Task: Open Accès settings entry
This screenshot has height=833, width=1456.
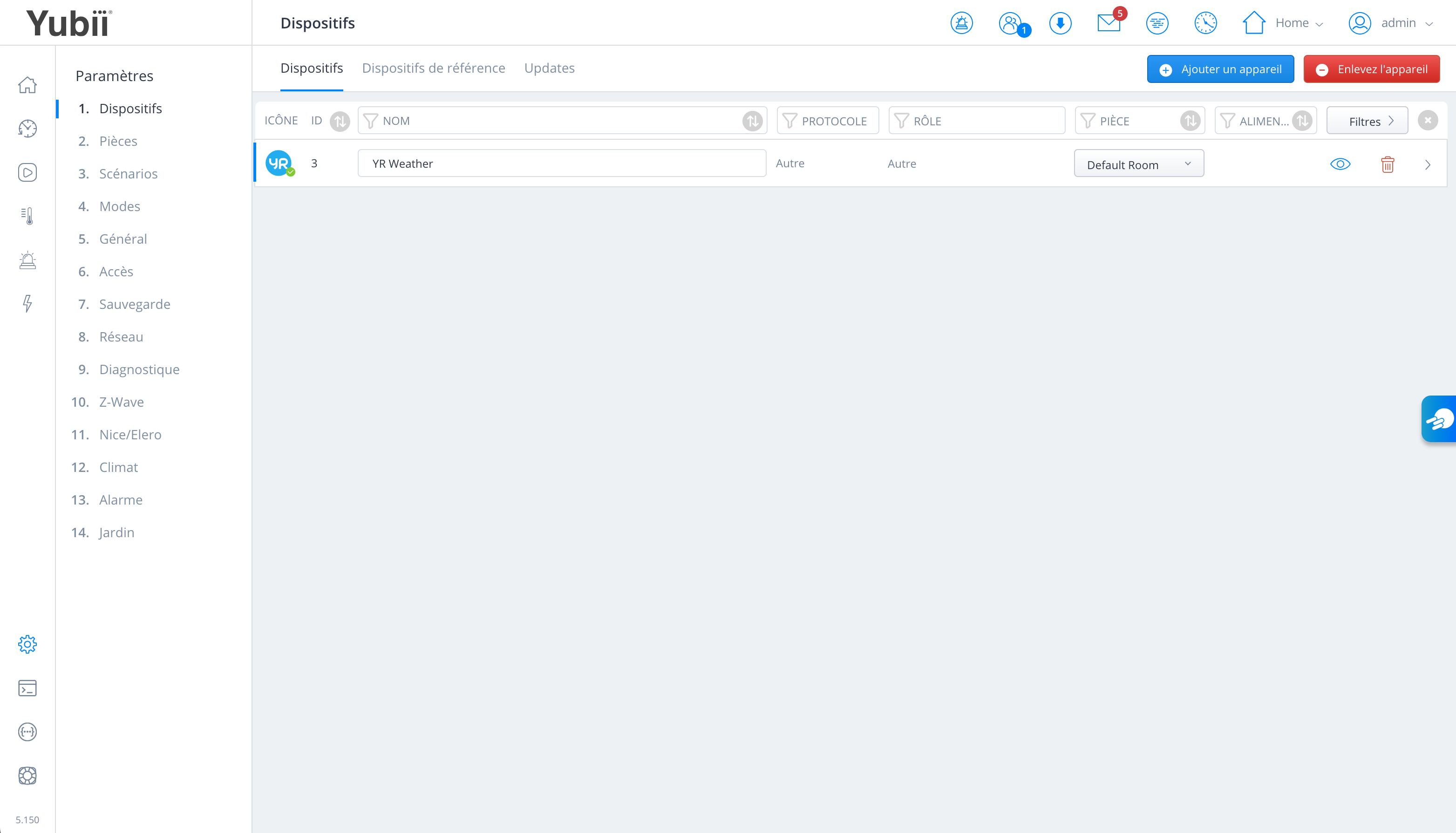Action: (x=116, y=271)
